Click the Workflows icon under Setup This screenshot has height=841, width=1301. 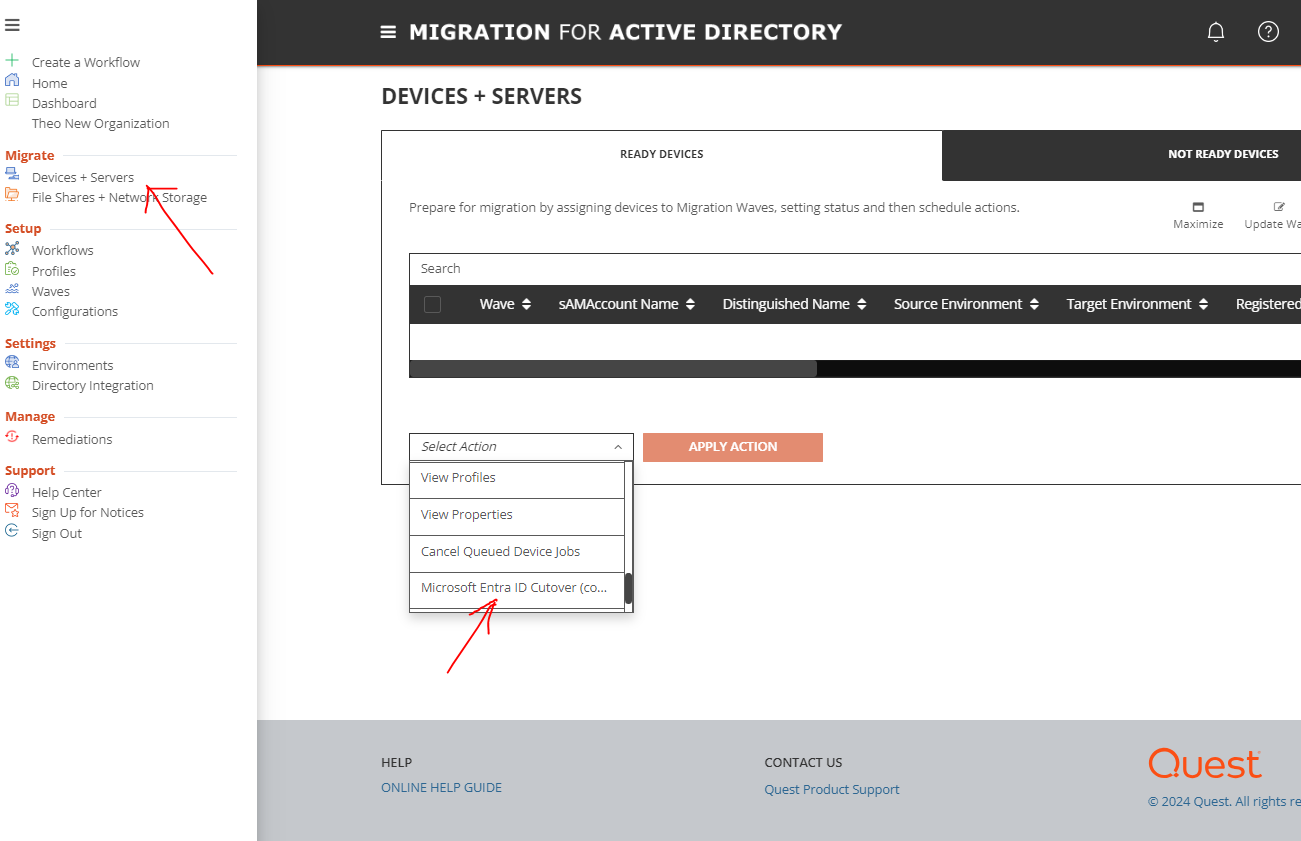[12, 248]
